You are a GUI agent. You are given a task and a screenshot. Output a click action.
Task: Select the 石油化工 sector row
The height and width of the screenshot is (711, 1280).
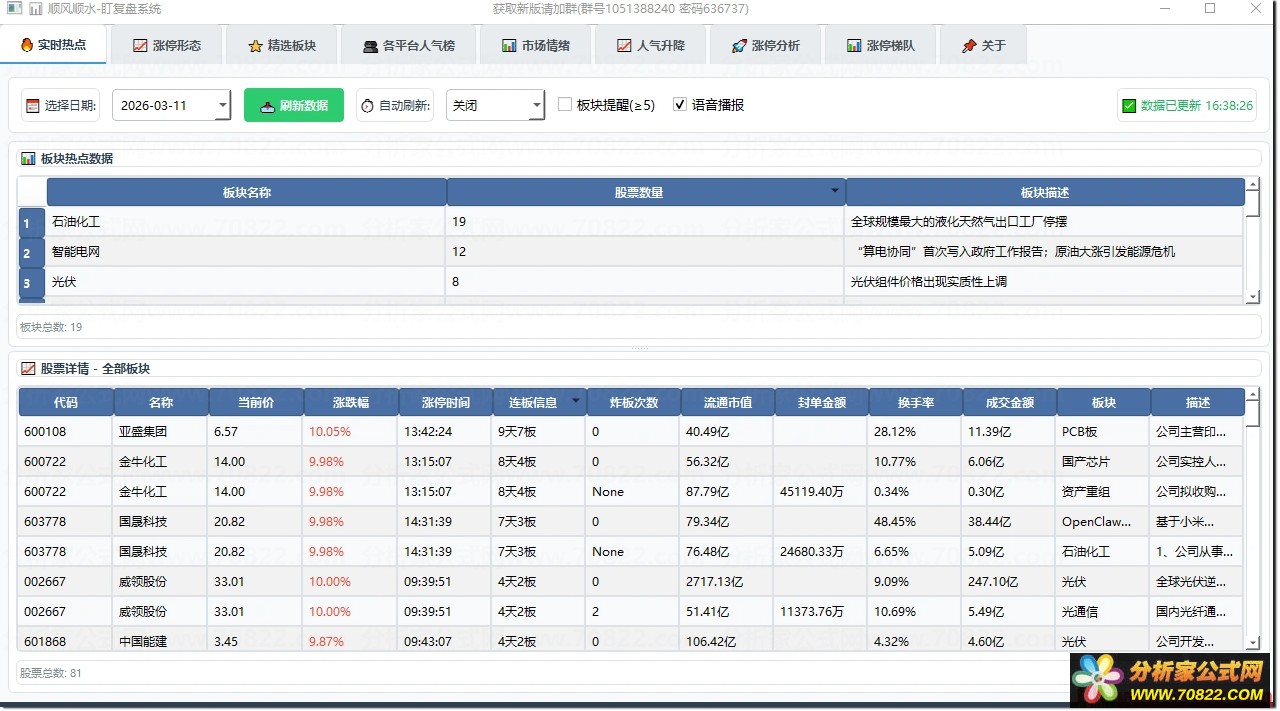point(245,222)
